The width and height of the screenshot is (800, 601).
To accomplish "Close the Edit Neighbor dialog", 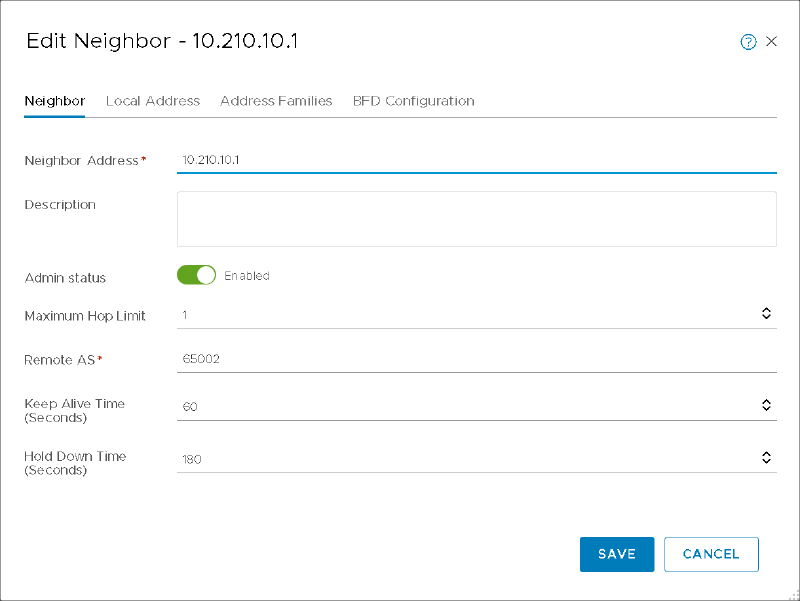I will click(771, 41).
